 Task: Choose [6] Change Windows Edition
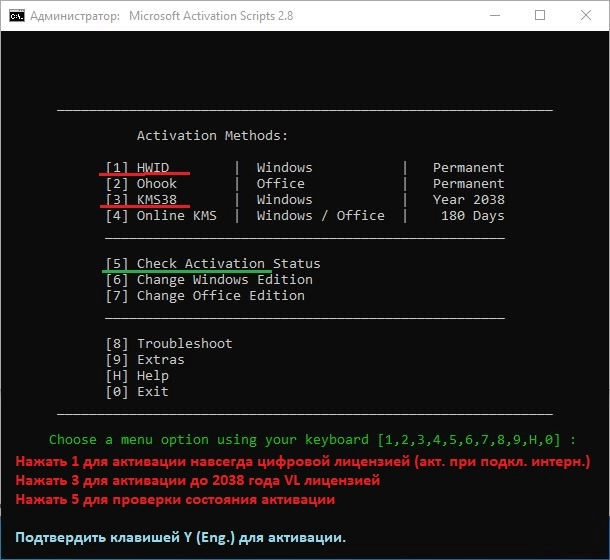point(209,280)
